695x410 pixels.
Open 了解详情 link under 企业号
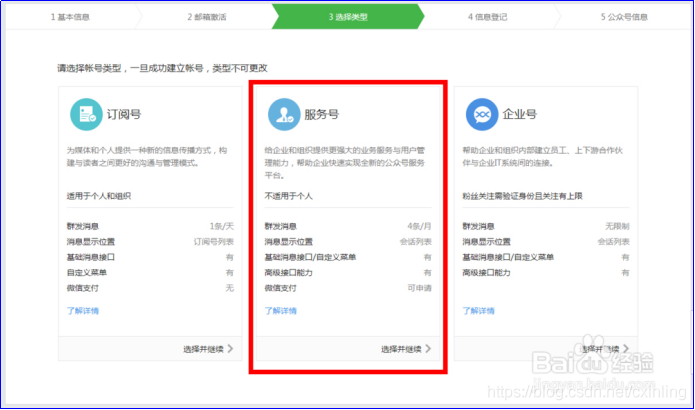(479, 311)
